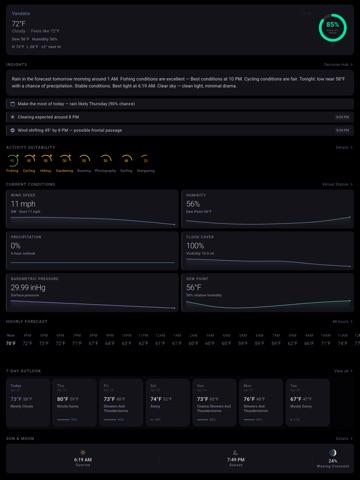
Task: Open the All hours forecast link
Action: pyautogui.click(x=342, y=322)
